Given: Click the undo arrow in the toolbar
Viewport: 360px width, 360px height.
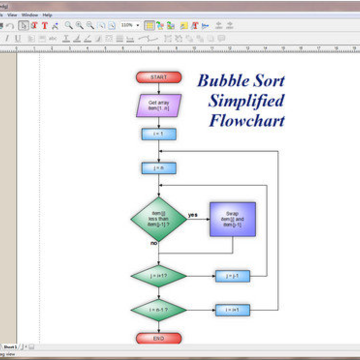Looking at the screenshot, I should [10, 25].
